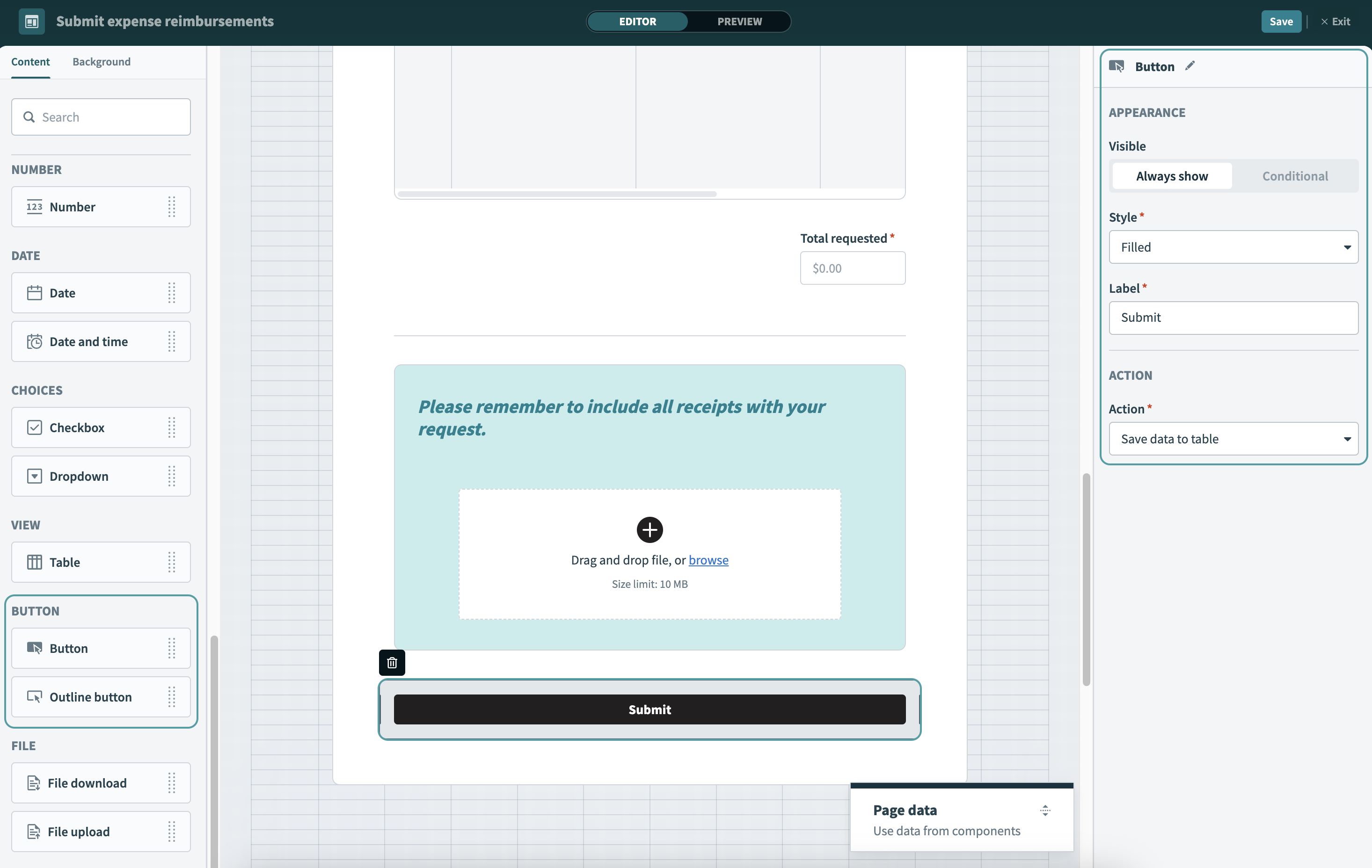This screenshot has width=1372, height=868.
Task: Open the Action dropdown showing Save data to table
Action: (x=1233, y=439)
